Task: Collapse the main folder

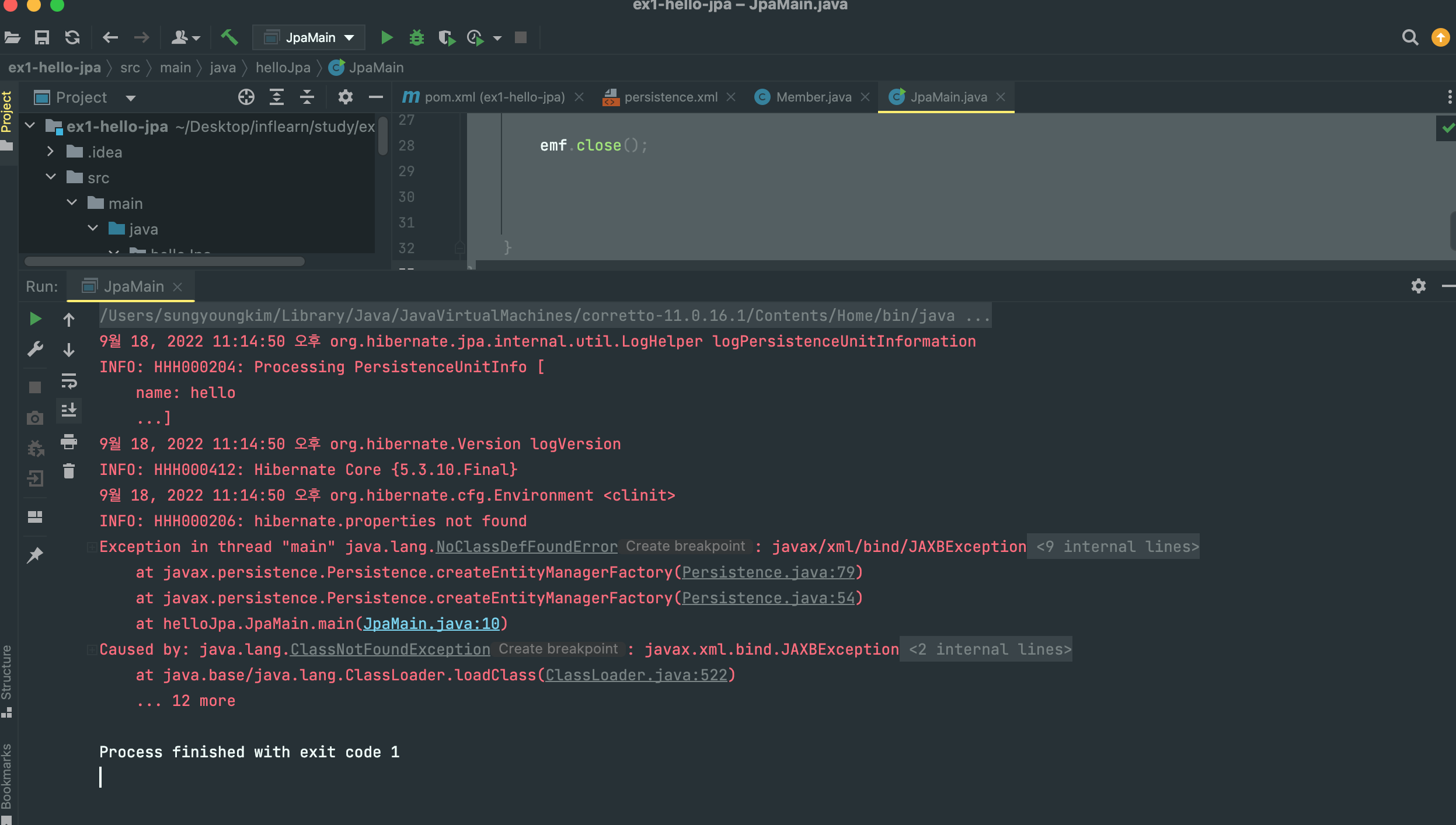Action: pyautogui.click(x=72, y=202)
